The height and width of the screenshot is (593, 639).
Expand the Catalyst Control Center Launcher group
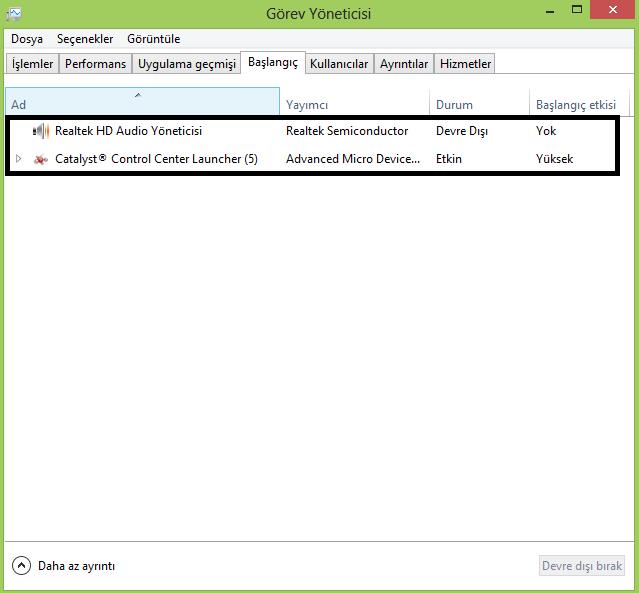point(18,159)
